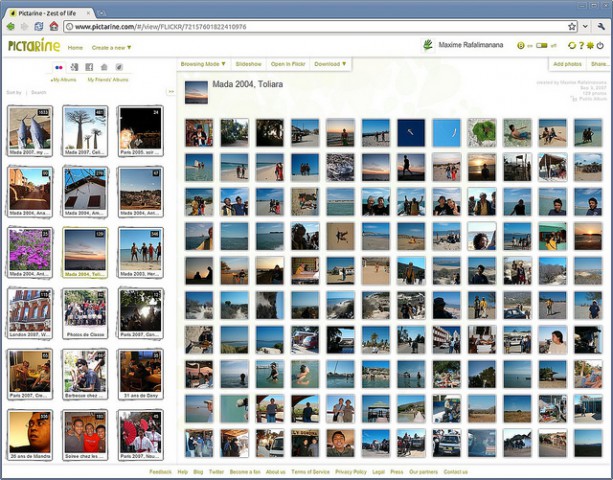The width and height of the screenshot is (613, 480).
Task: Toggle the on/off switch in header
Action: tap(541, 46)
